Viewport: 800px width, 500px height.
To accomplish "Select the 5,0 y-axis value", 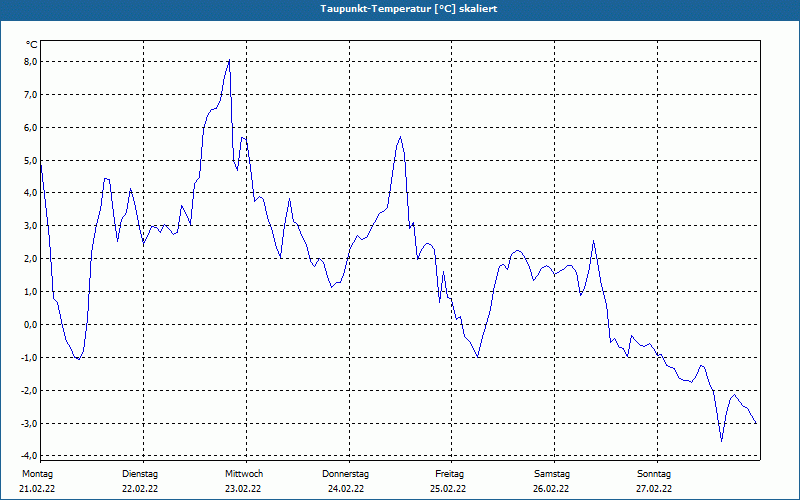I will pyautogui.click(x=31, y=160).
